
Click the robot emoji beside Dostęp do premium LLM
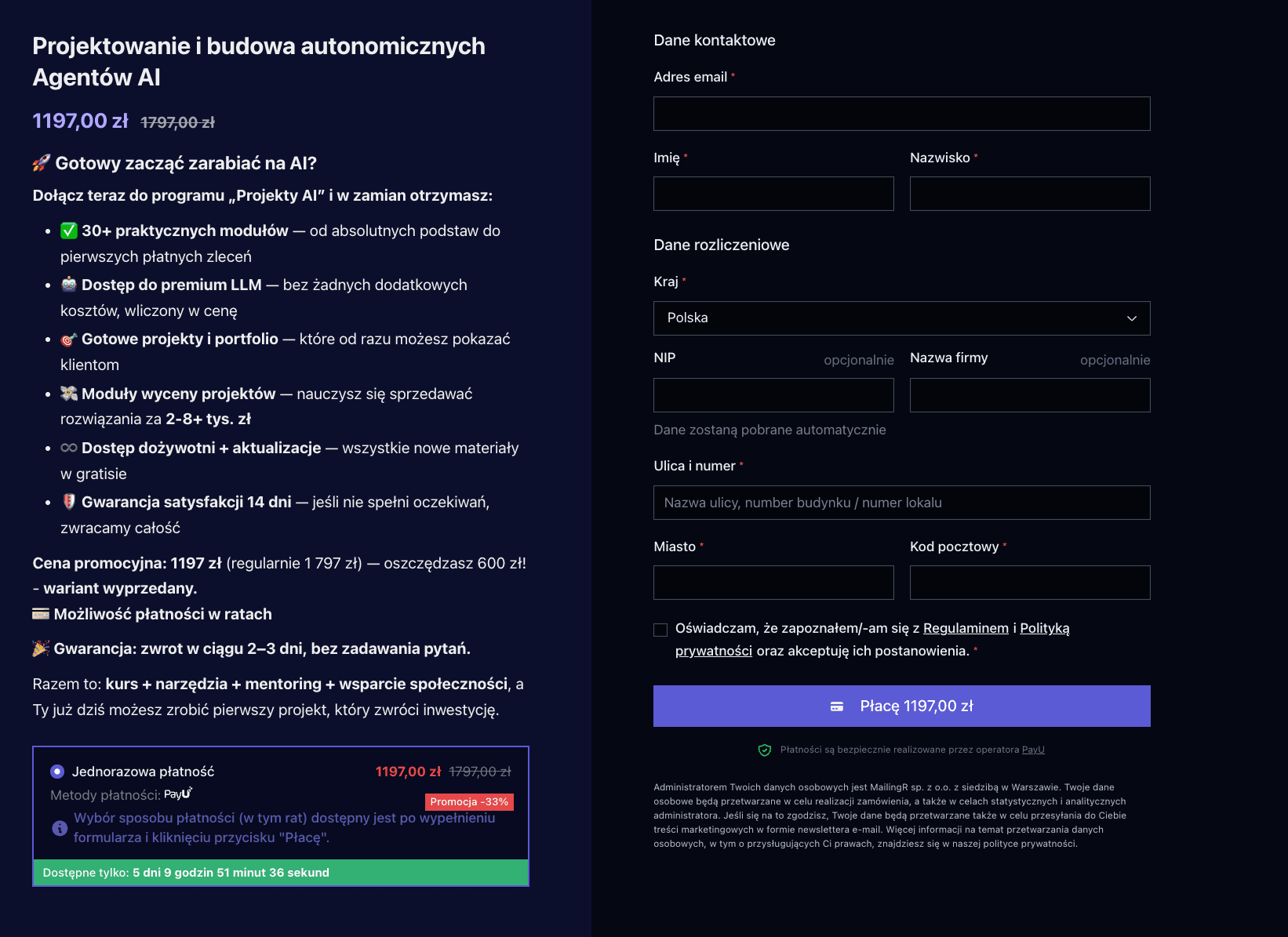[x=69, y=285]
